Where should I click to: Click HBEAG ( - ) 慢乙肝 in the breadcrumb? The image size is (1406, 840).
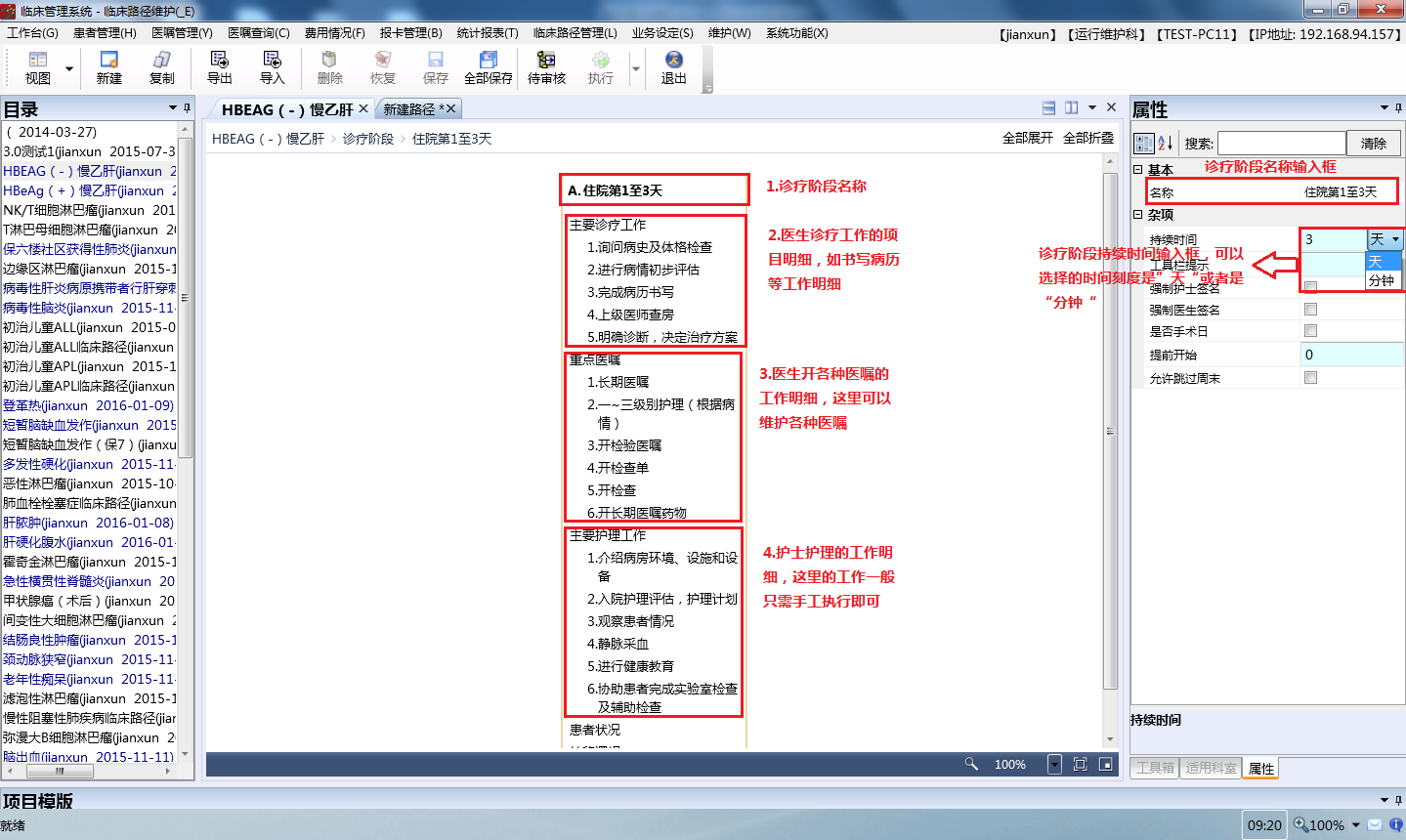point(268,139)
